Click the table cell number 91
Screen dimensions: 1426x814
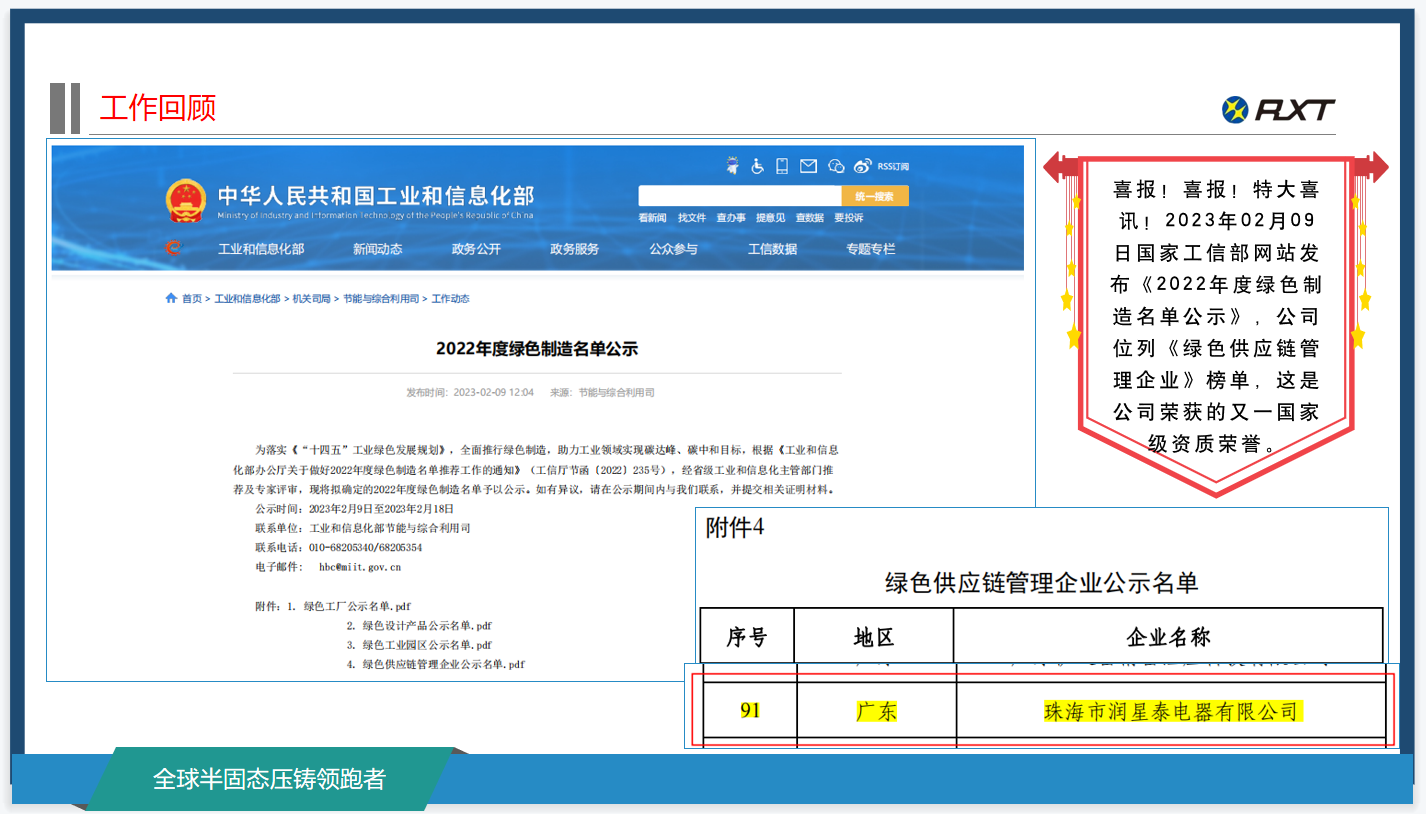click(750, 711)
